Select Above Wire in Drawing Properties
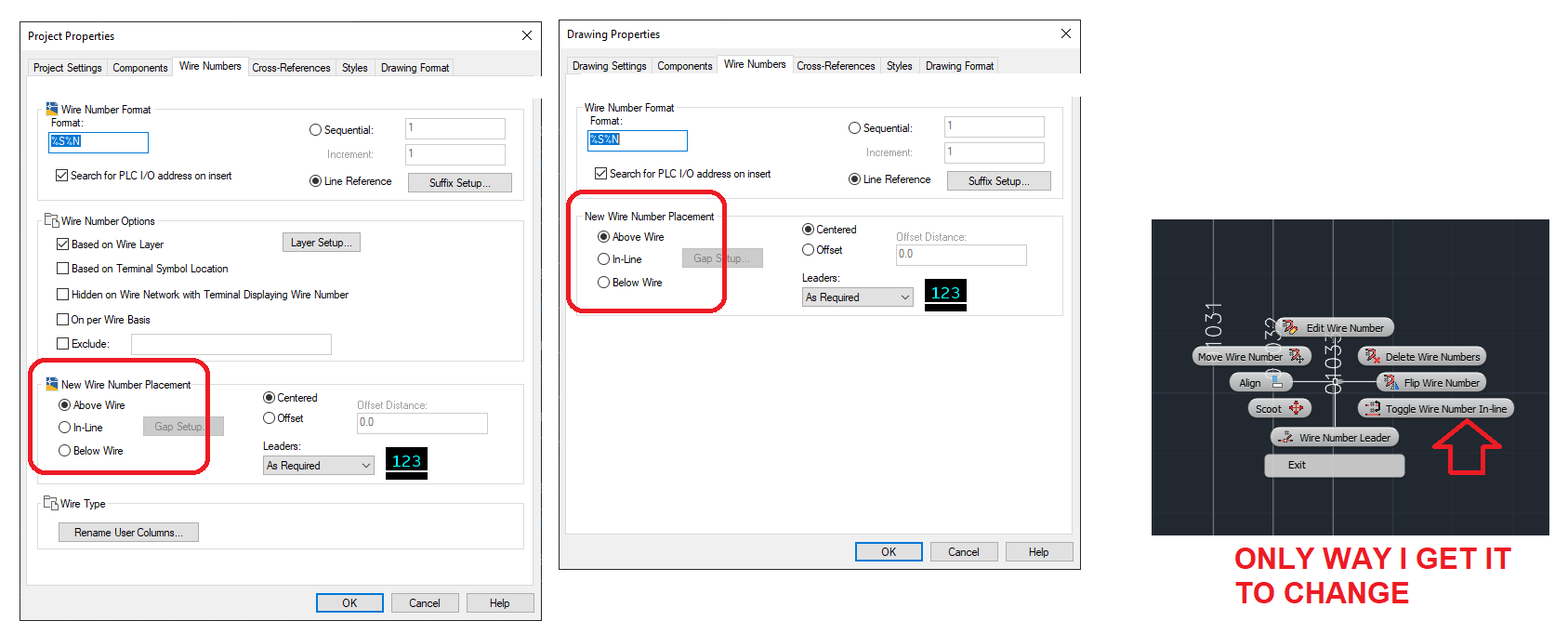Viewport: 1568px width, 634px height. click(603, 236)
